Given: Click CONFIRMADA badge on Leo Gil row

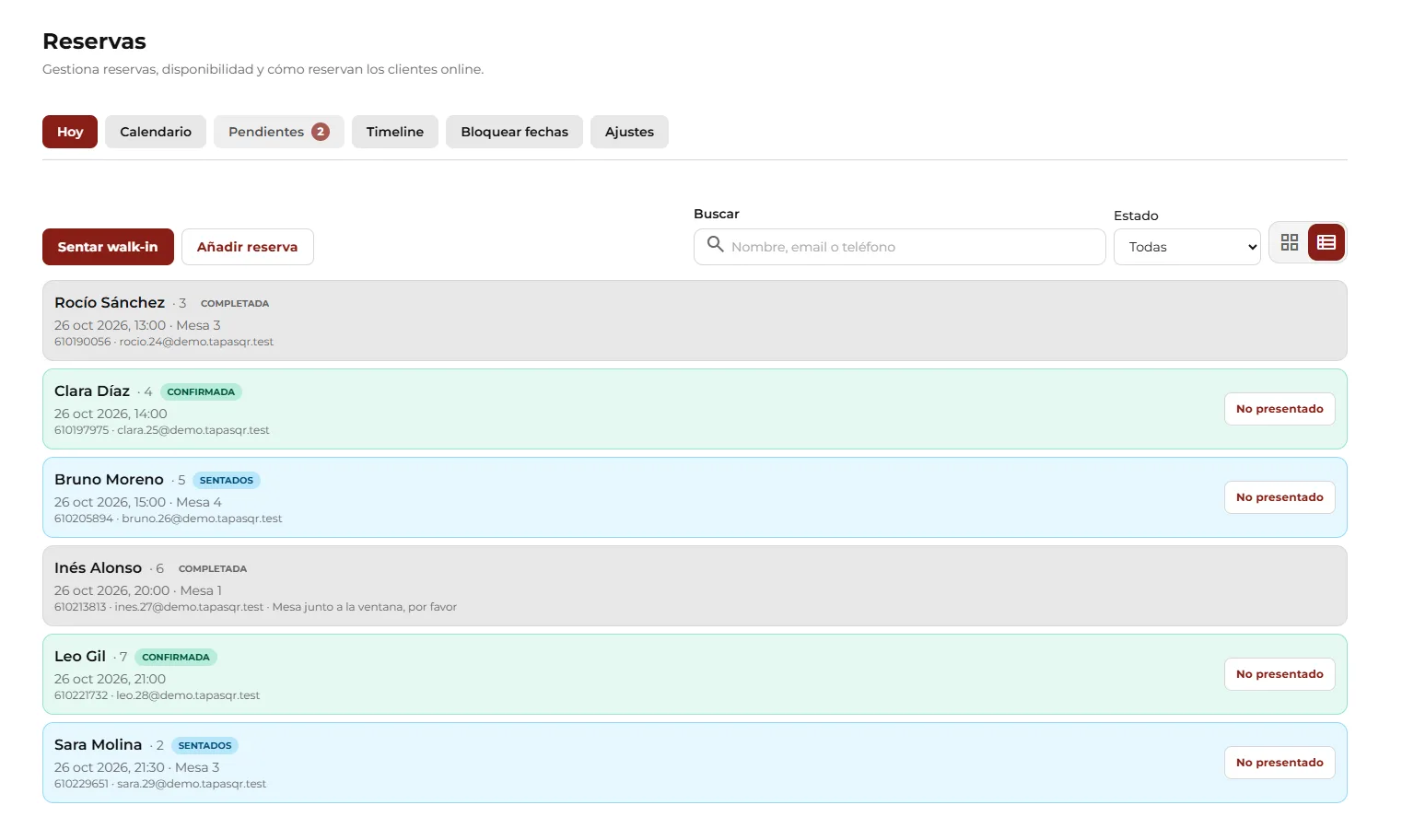Looking at the screenshot, I should pyautogui.click(x=176, y=657).
